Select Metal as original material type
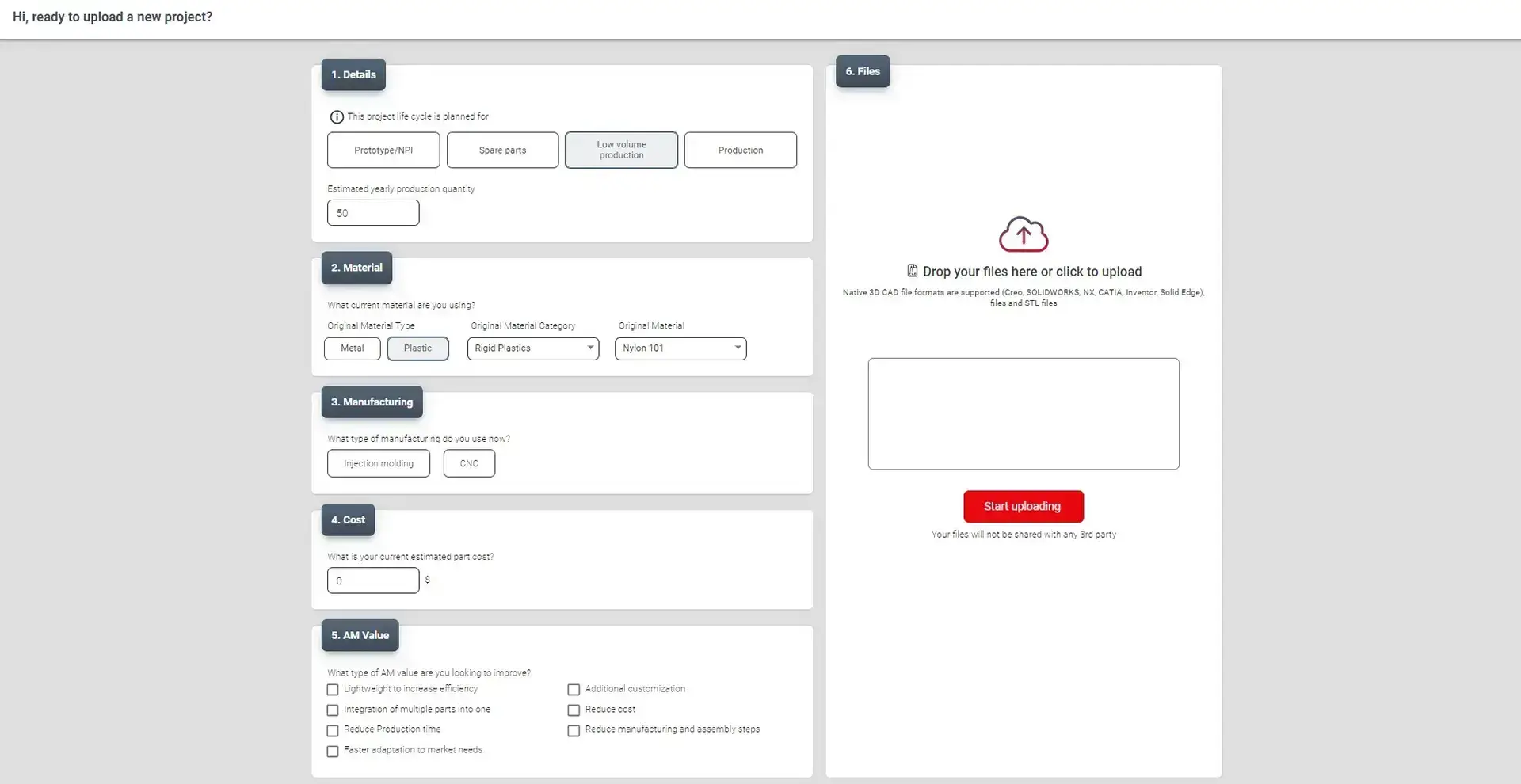 coord(353,348)
